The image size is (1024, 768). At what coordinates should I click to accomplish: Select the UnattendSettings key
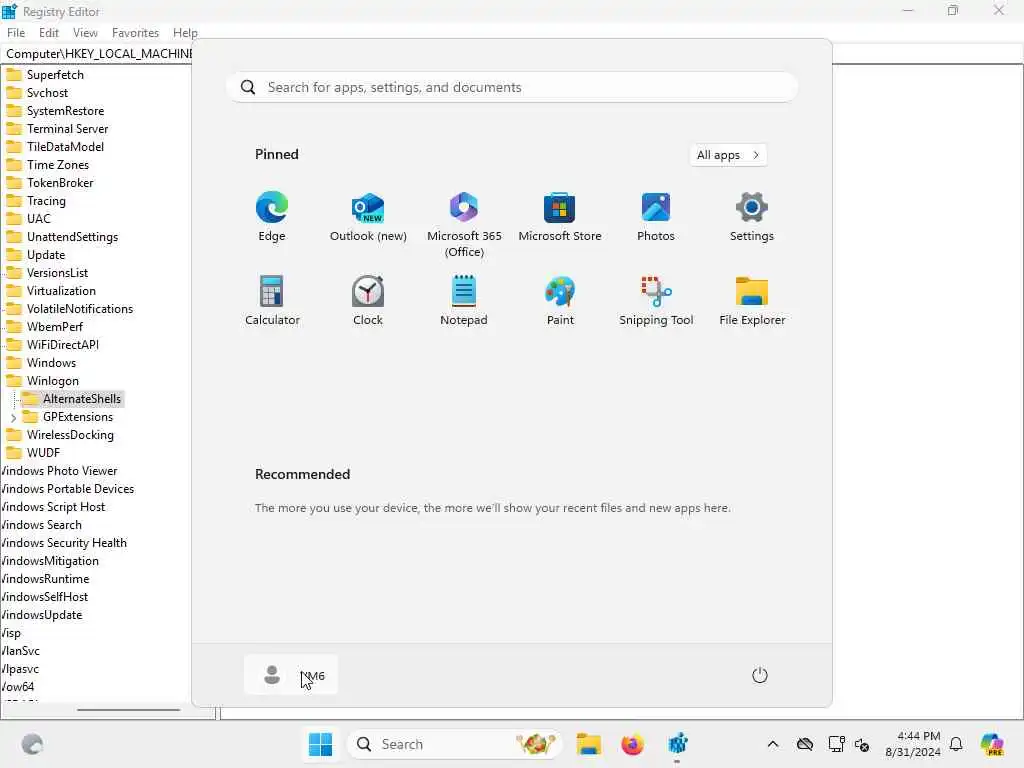[72, 237]
